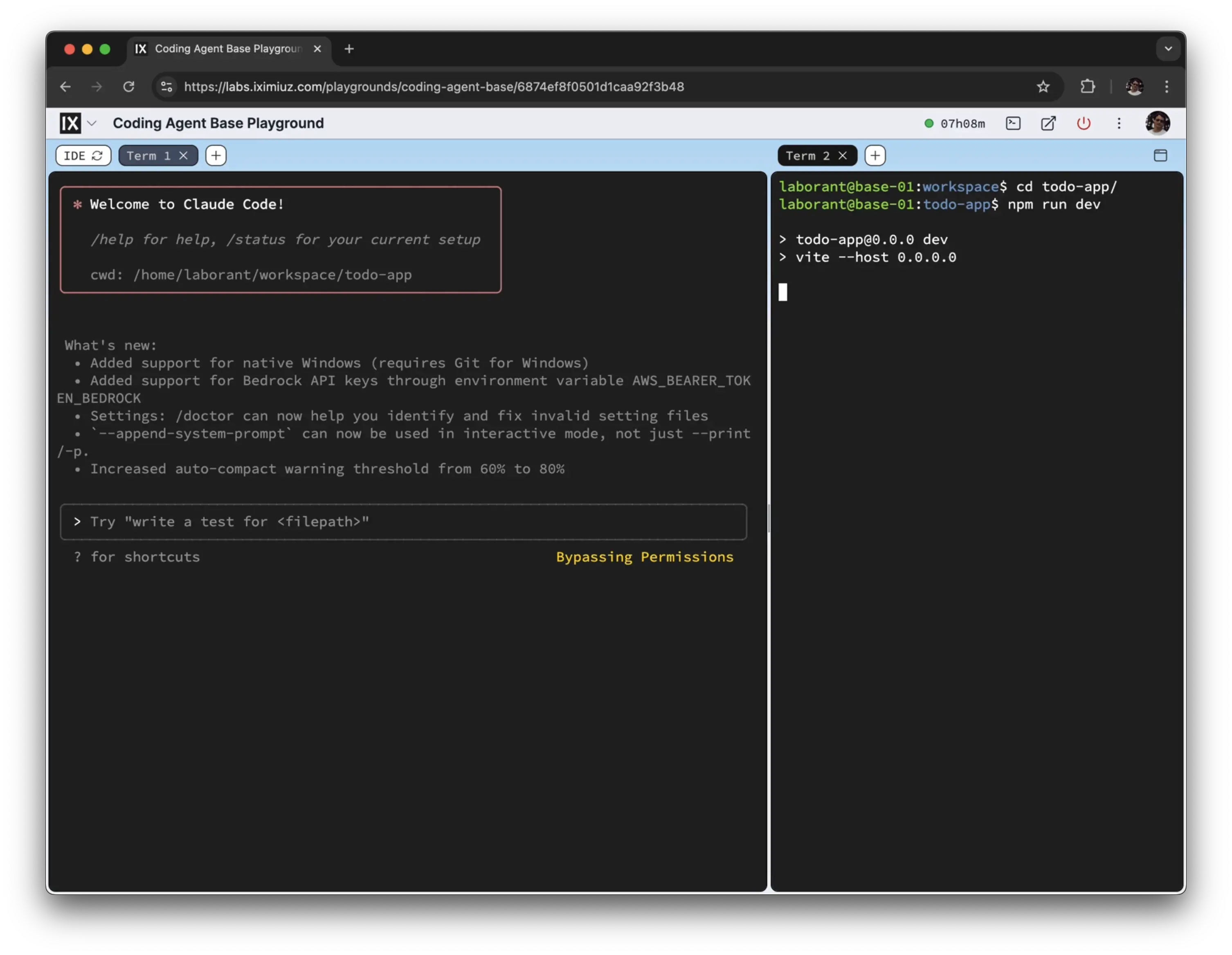Reload the page with the refresh icon

(x=128, y=87)
